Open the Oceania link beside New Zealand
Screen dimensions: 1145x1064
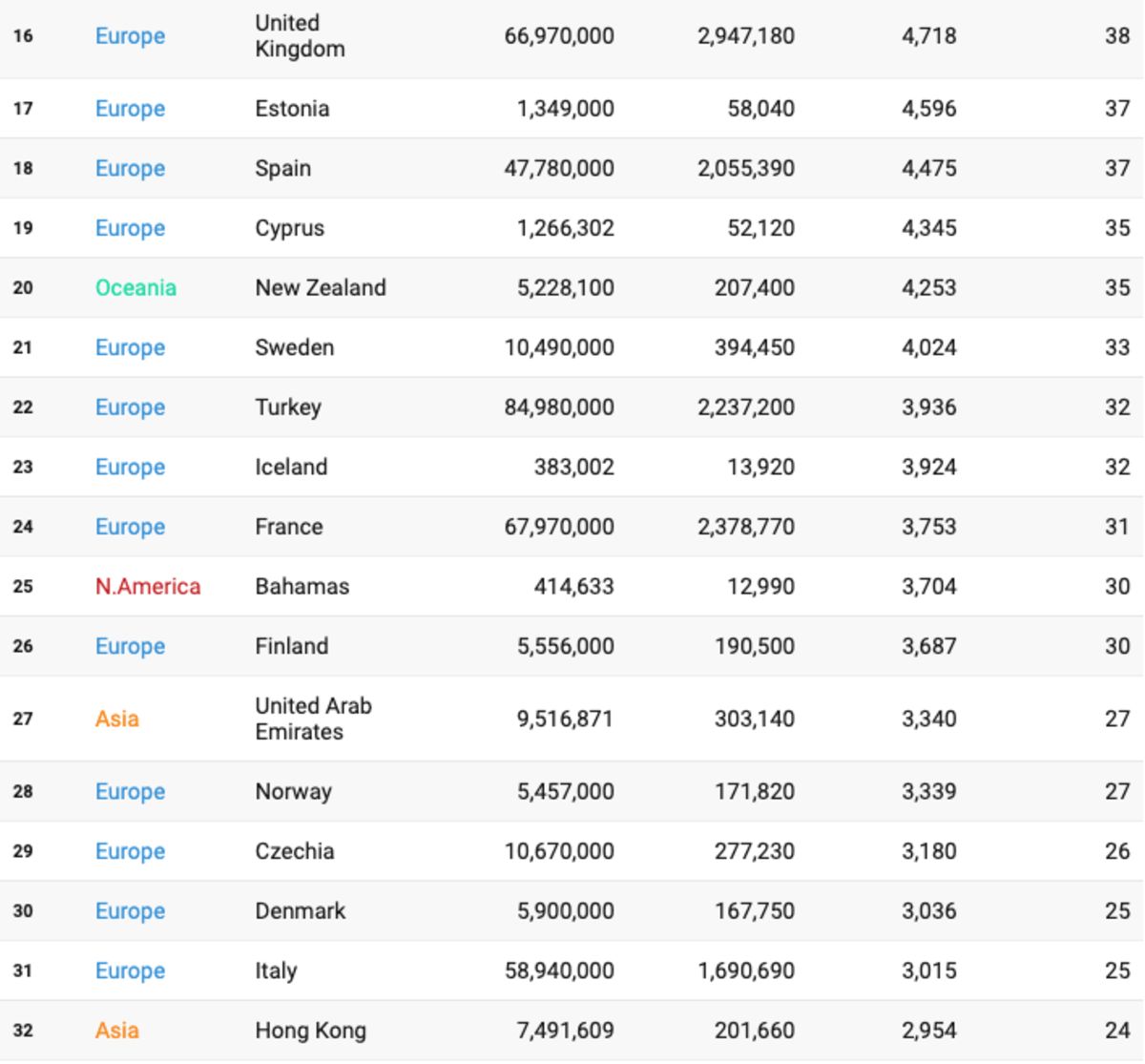135,288
